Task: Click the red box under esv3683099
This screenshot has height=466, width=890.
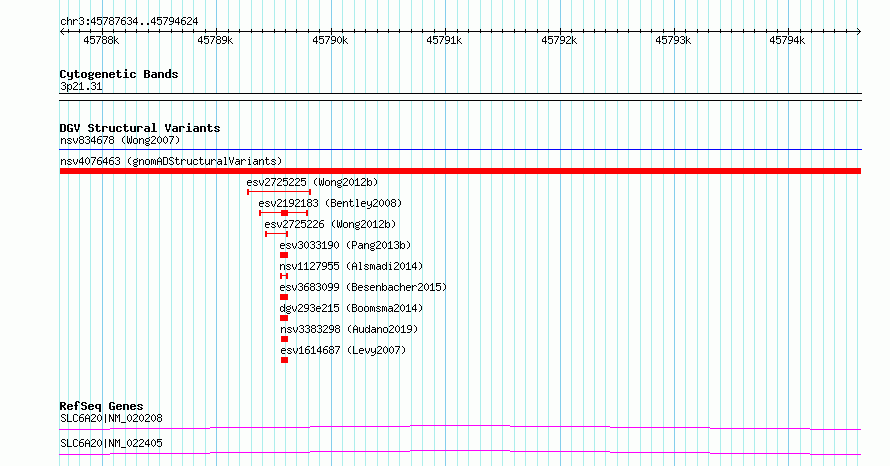Action: pos(284,297)
